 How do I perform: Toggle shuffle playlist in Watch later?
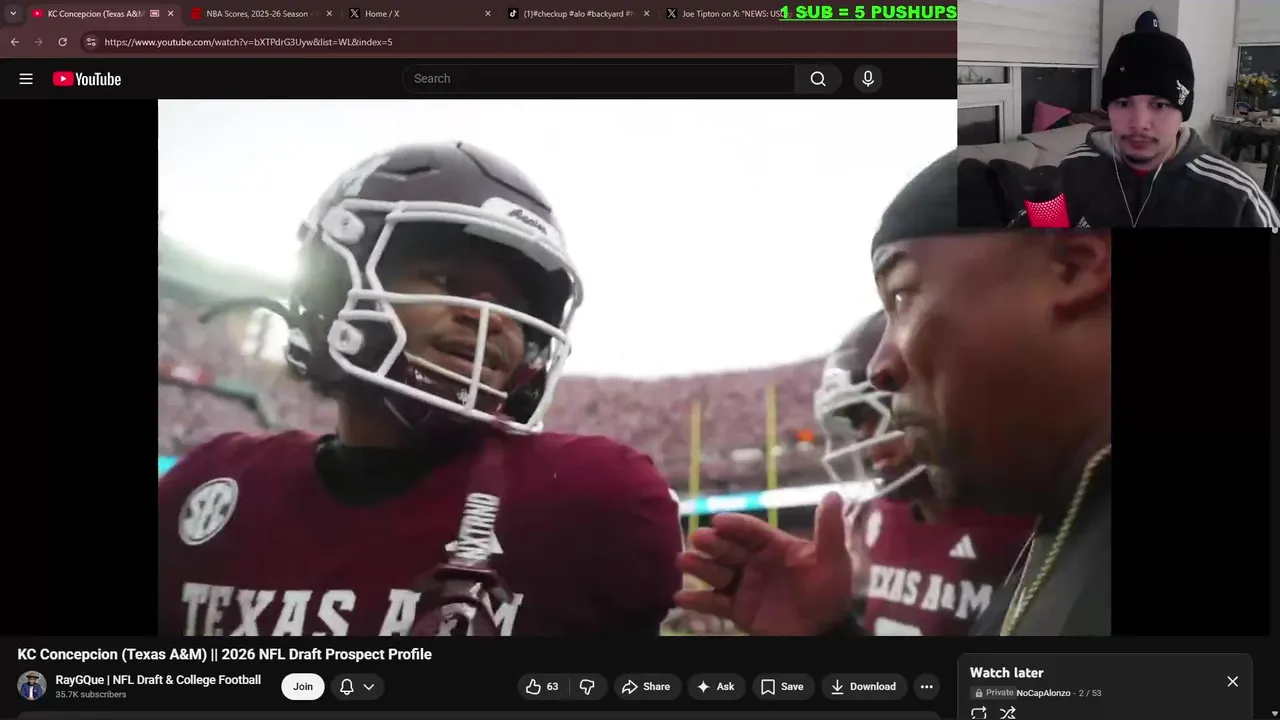1008,713
